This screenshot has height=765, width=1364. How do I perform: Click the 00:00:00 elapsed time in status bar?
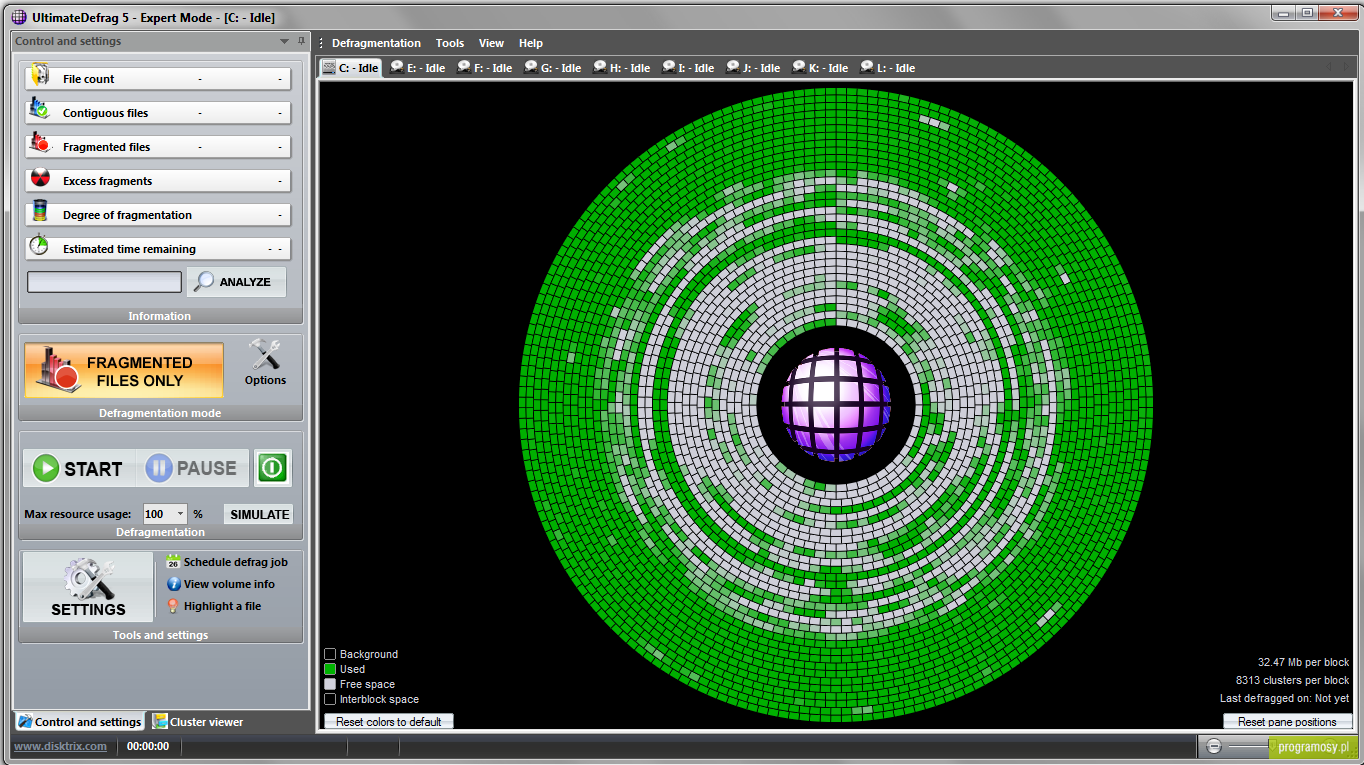[148, 746]
